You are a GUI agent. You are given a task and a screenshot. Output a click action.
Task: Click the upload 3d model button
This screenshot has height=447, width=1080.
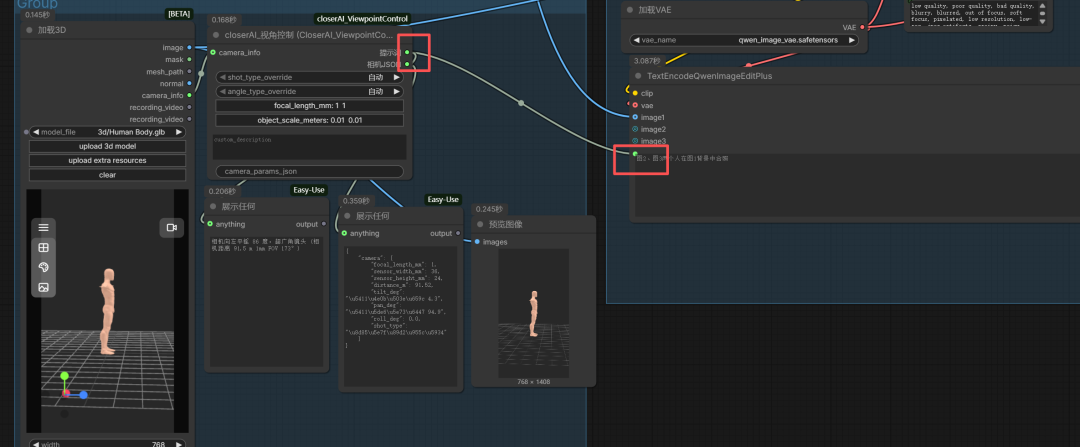click(107, 146)
